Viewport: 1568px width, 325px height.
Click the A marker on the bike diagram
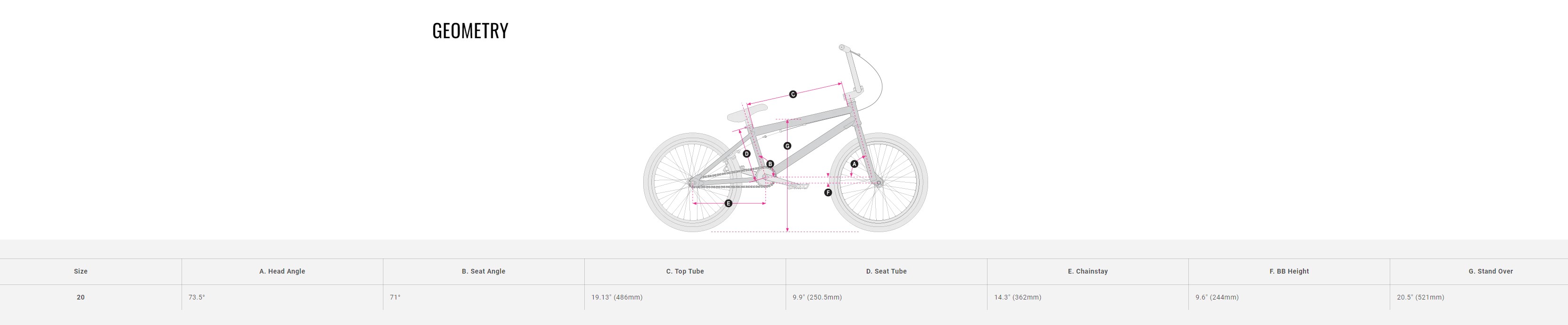pos(854,164)
